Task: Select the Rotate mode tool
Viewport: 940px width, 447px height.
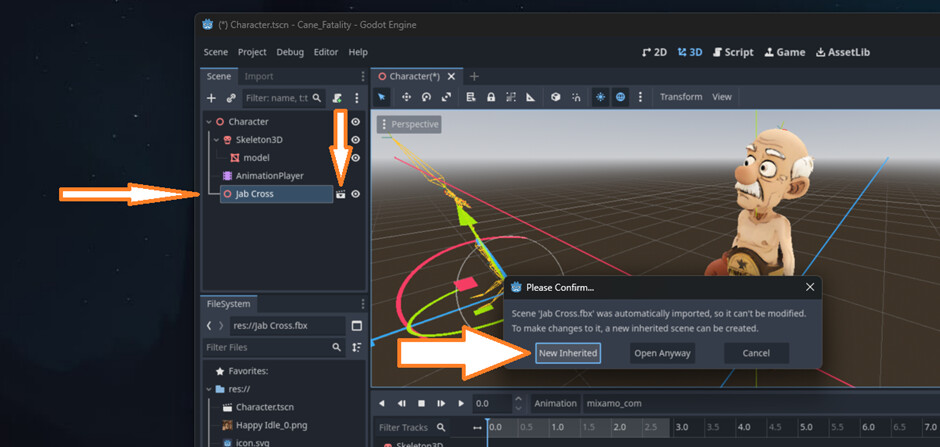Action: (x=426, y=97)
